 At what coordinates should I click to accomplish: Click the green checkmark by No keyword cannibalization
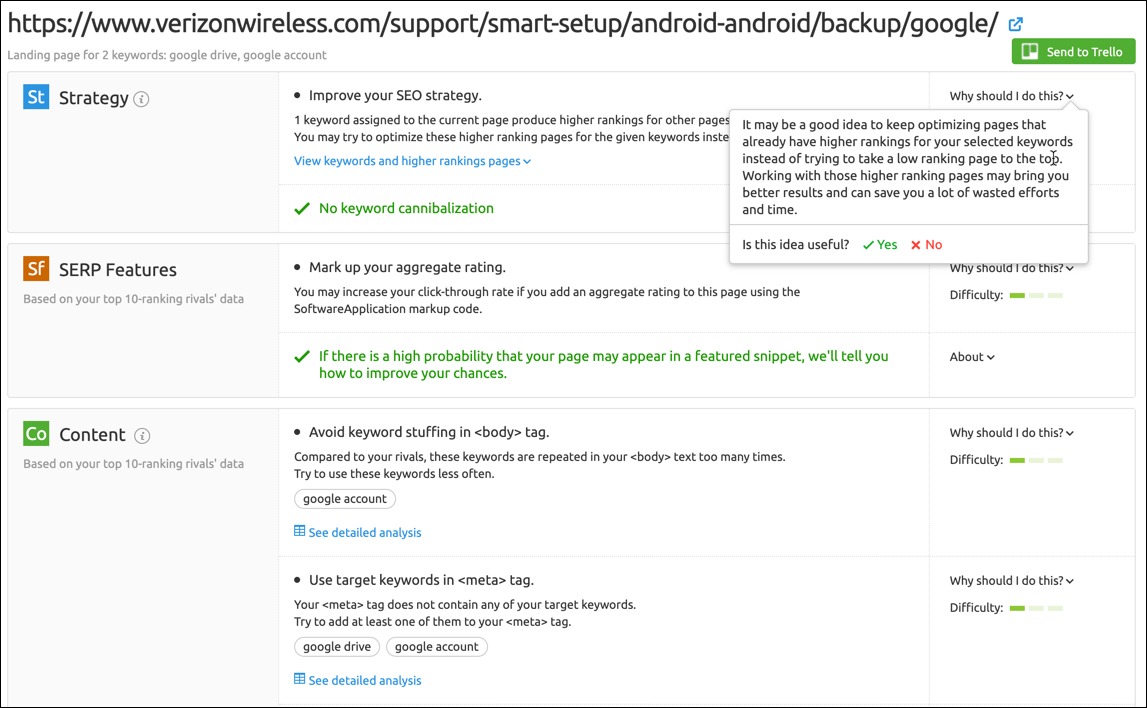302,208
